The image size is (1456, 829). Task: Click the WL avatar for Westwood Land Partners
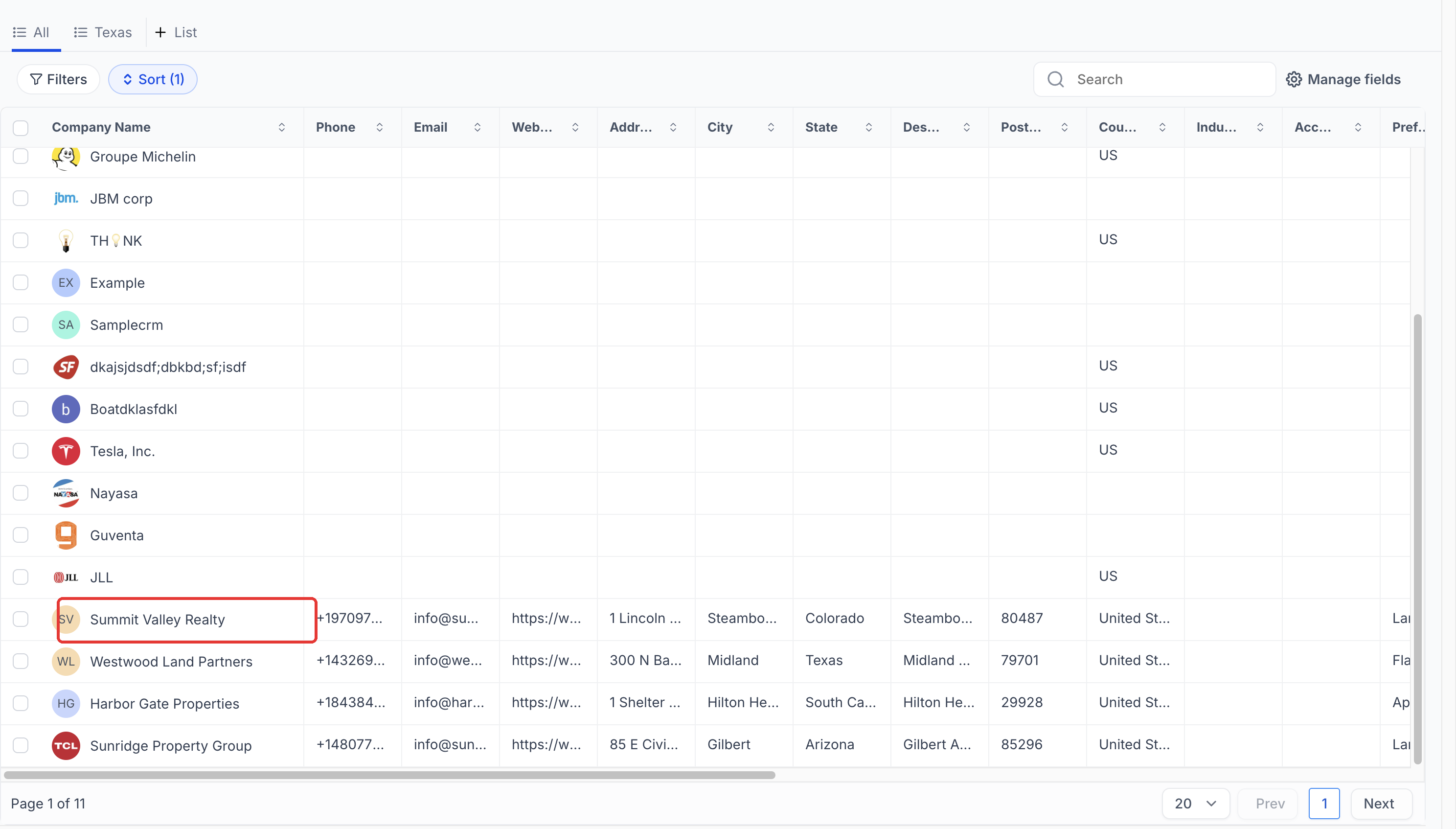click(66, 662)
